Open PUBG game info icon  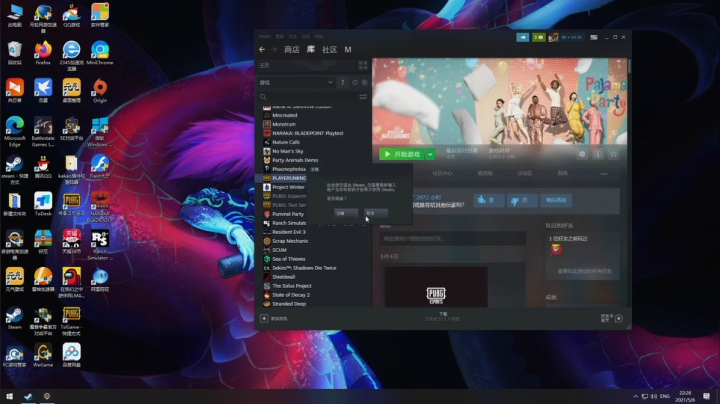[x=597, y=154]
